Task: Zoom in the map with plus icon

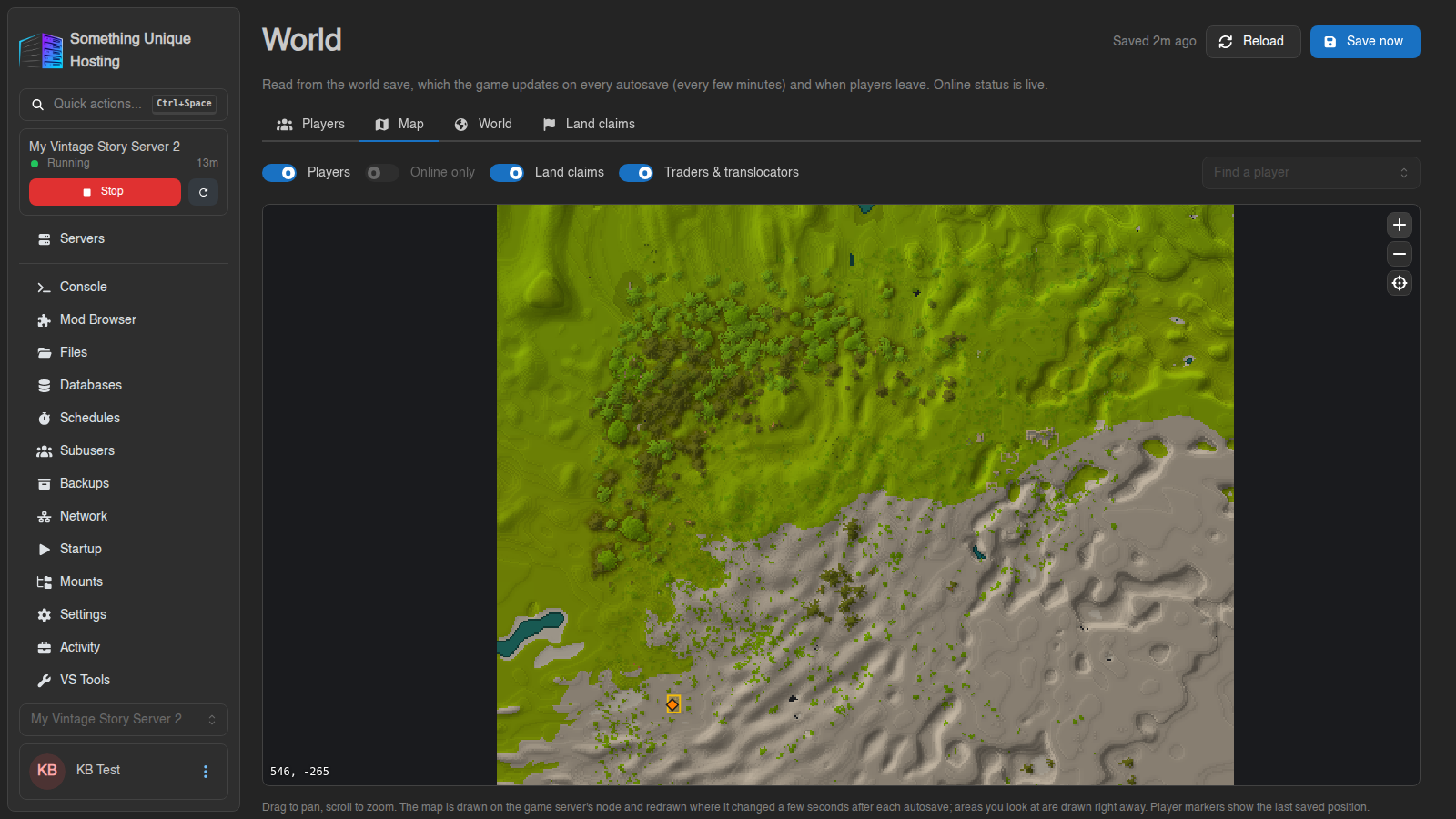Action: [x=1400, y=225]
